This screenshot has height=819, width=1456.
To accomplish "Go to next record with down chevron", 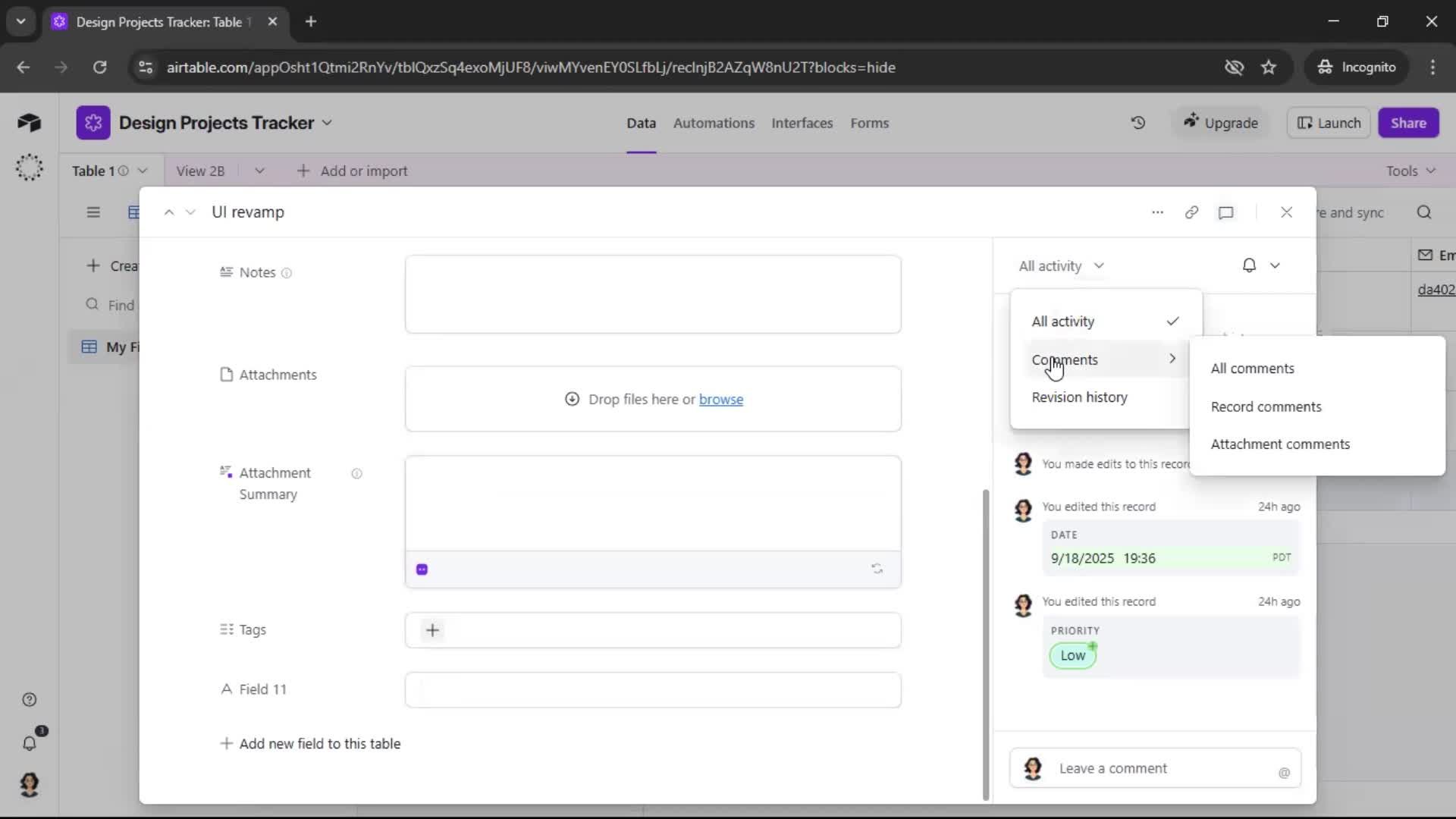I will 190,212.
